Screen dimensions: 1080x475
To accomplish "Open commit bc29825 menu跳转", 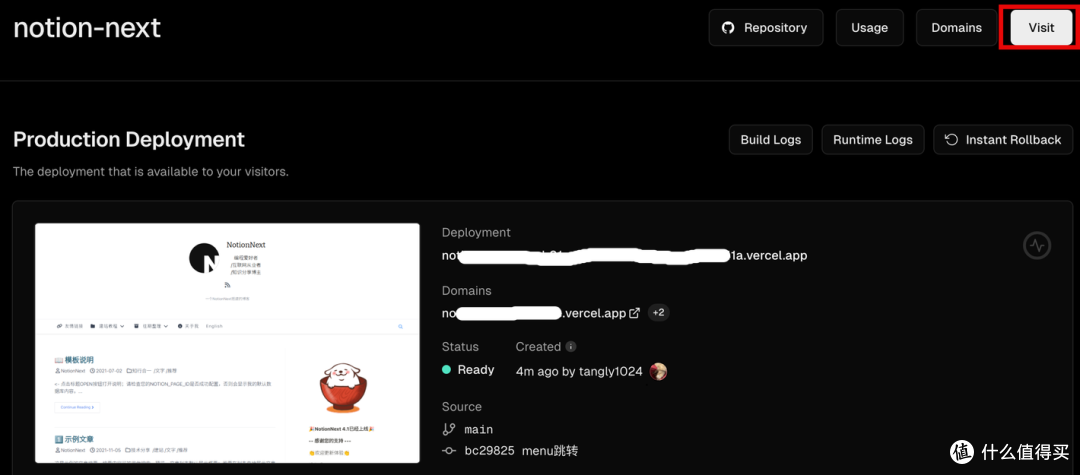I will pyautogui.click(x=521, y=451).
